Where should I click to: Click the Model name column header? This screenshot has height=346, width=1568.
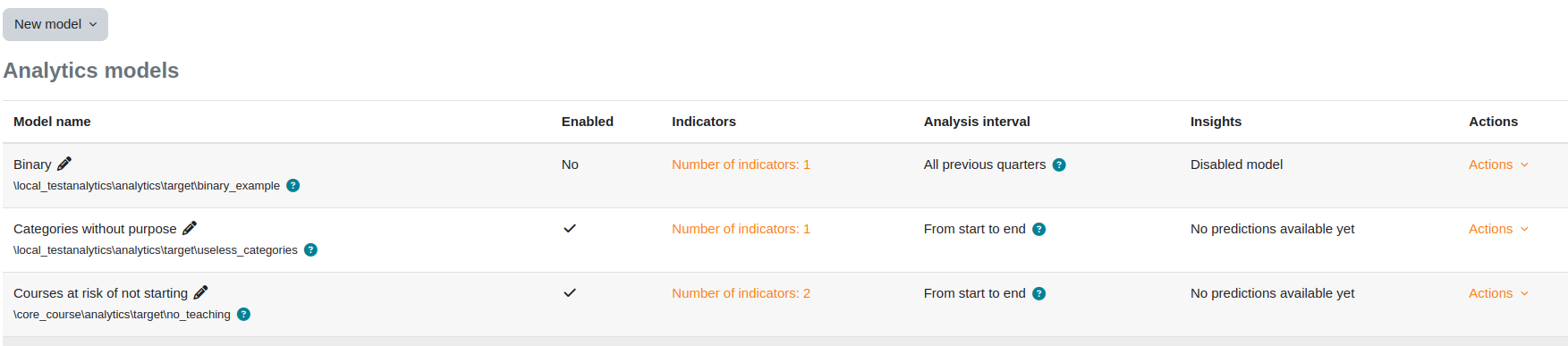click(52, 122)
